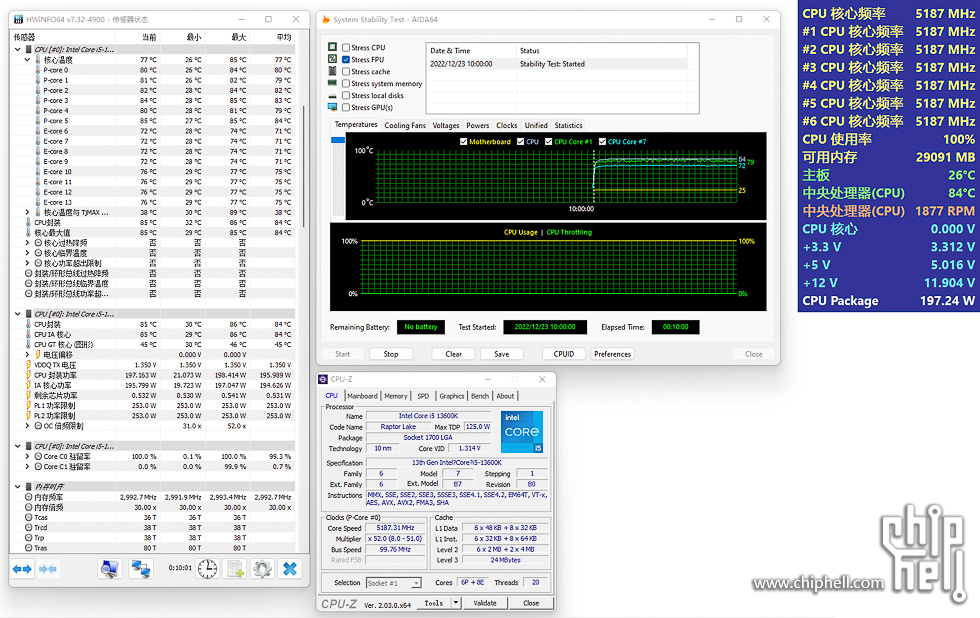Click the clock icon to reset elapsed time
The width and height of the screenshot is (980, 618).
click(x=207, y=568)
